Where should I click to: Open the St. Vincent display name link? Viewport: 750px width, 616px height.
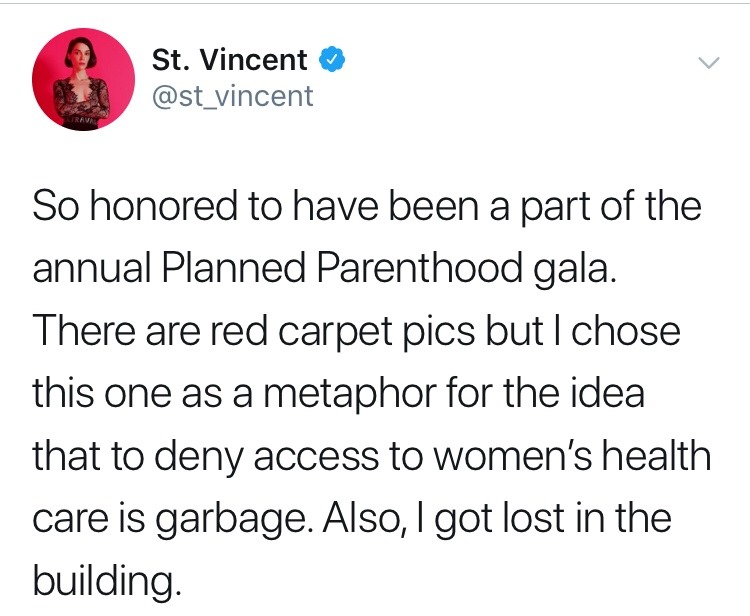tap(229, 60)
